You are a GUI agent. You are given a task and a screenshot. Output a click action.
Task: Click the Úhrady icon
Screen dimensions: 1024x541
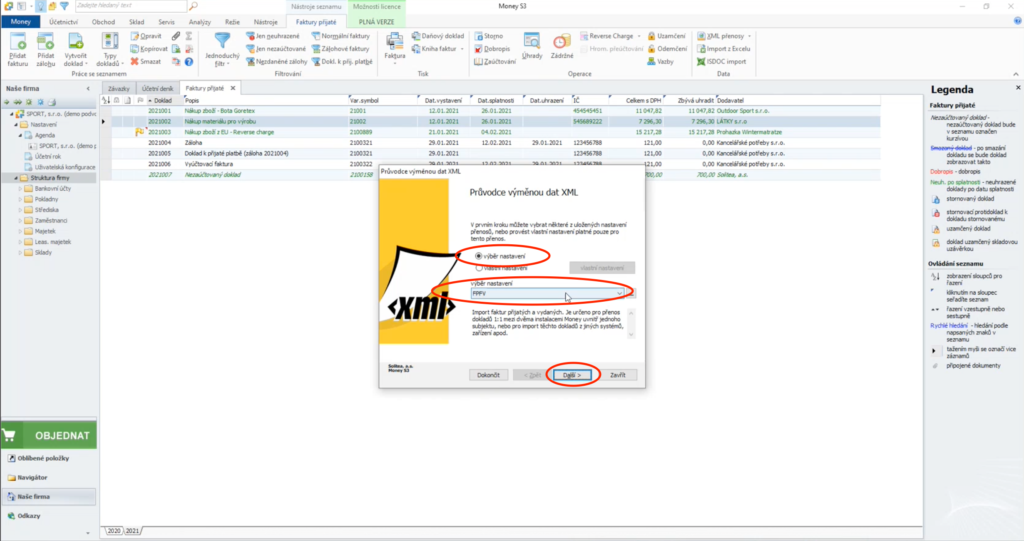point(532,47)
